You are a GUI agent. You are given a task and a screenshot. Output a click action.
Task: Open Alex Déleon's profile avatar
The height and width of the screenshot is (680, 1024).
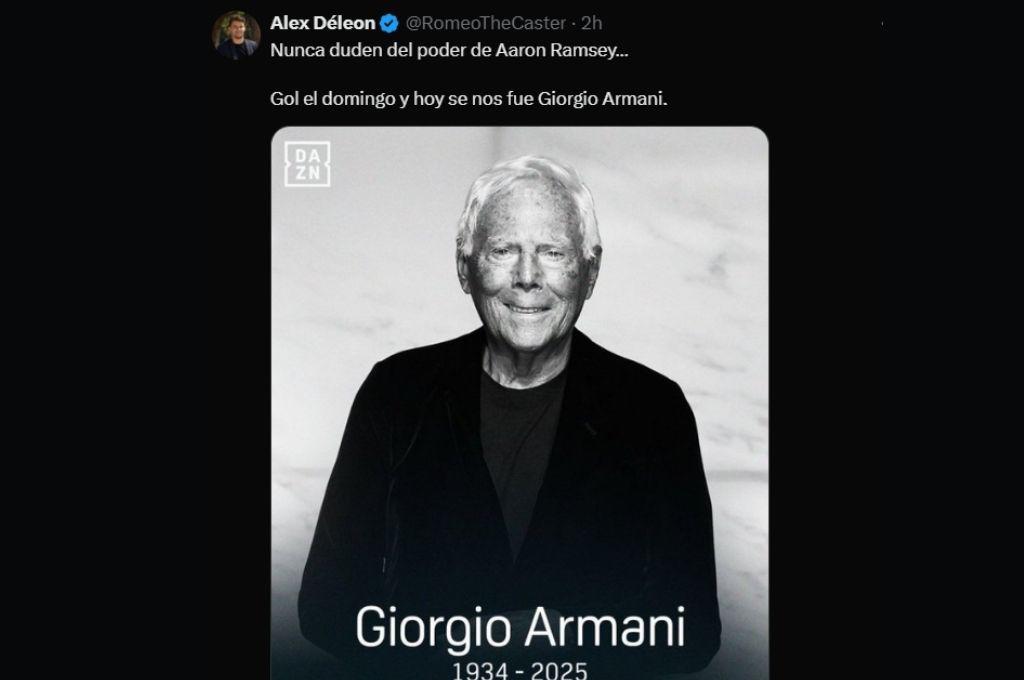click(x=236, y=35)
